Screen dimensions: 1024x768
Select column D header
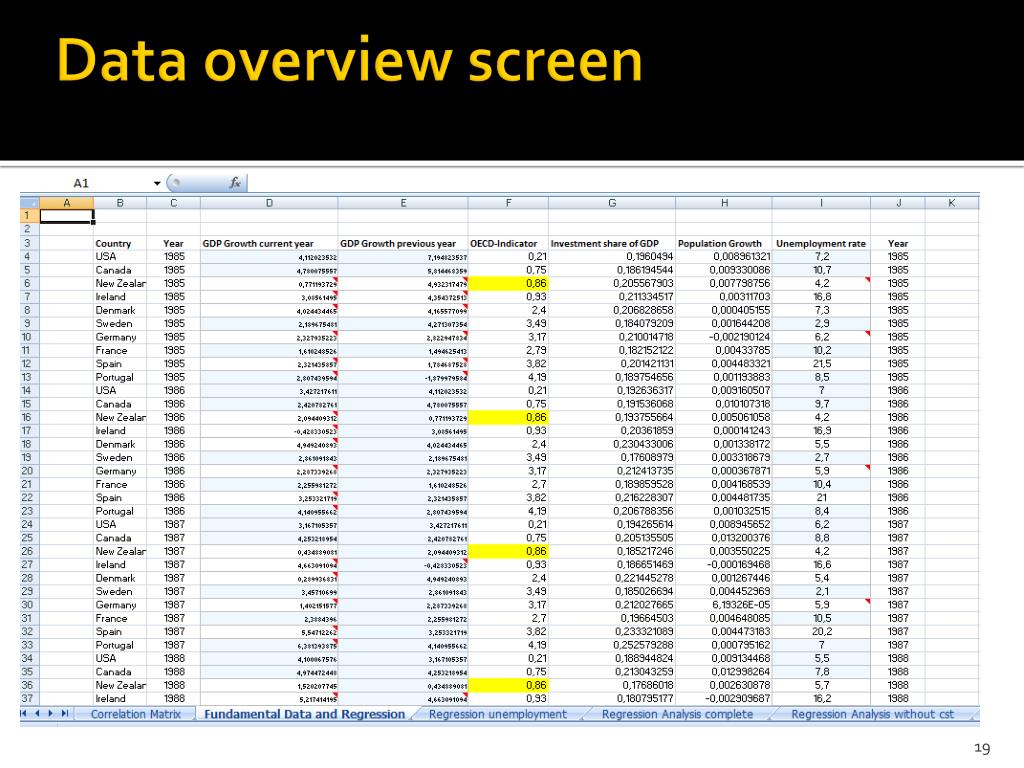click(269, 203)
